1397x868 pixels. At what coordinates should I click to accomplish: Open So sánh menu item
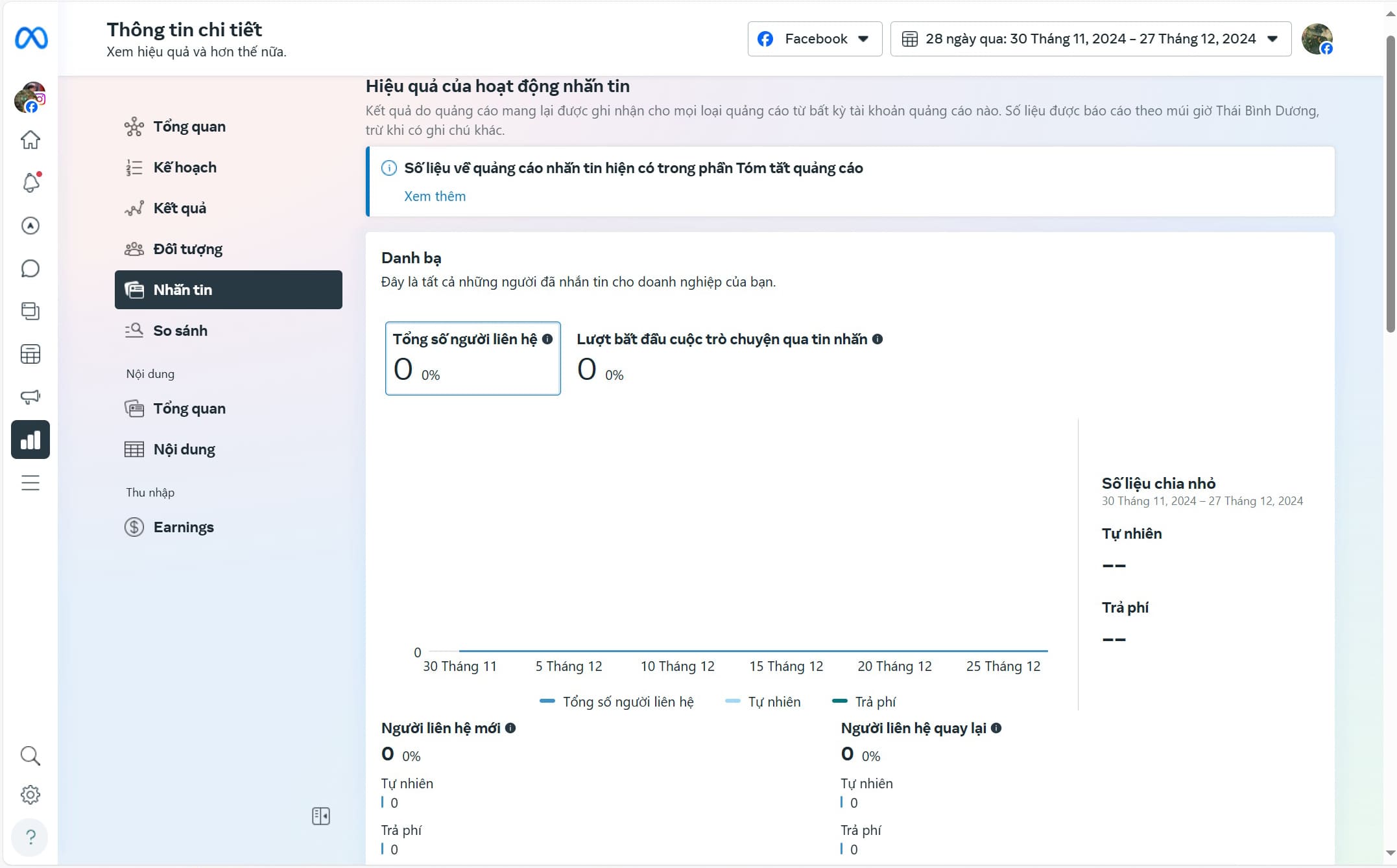click(228, 331)
